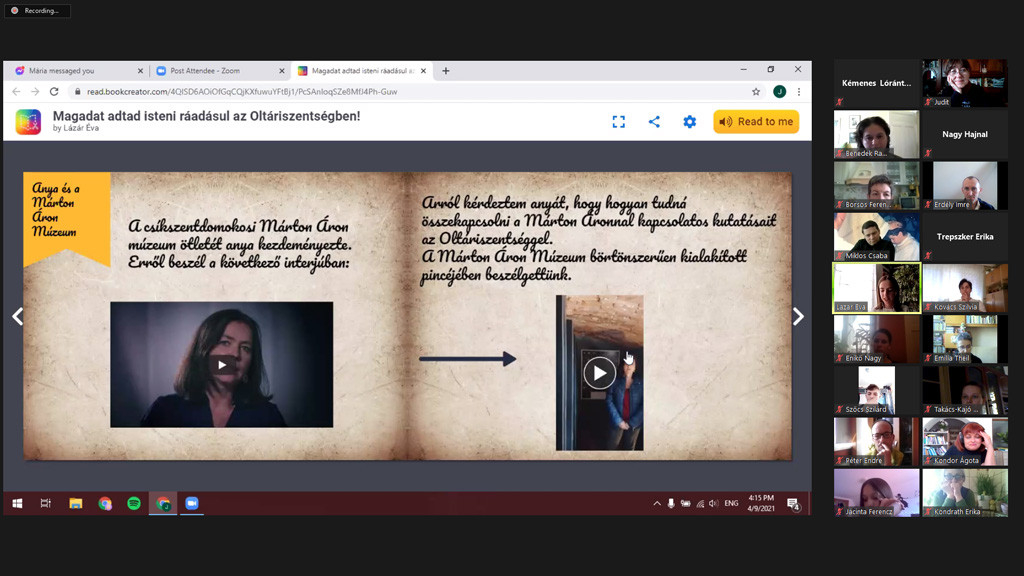
Task: Play the left interview video
Action: (221, 365)
